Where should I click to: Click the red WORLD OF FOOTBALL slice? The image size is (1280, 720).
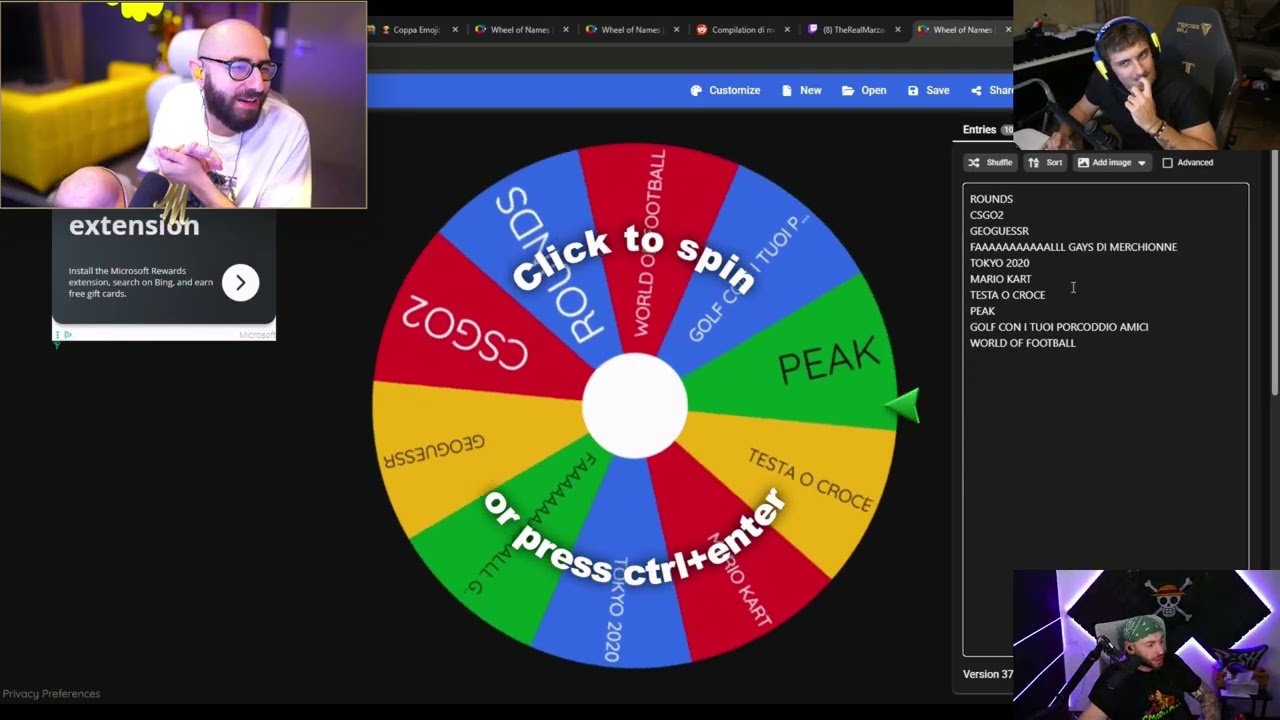[655, 215]
